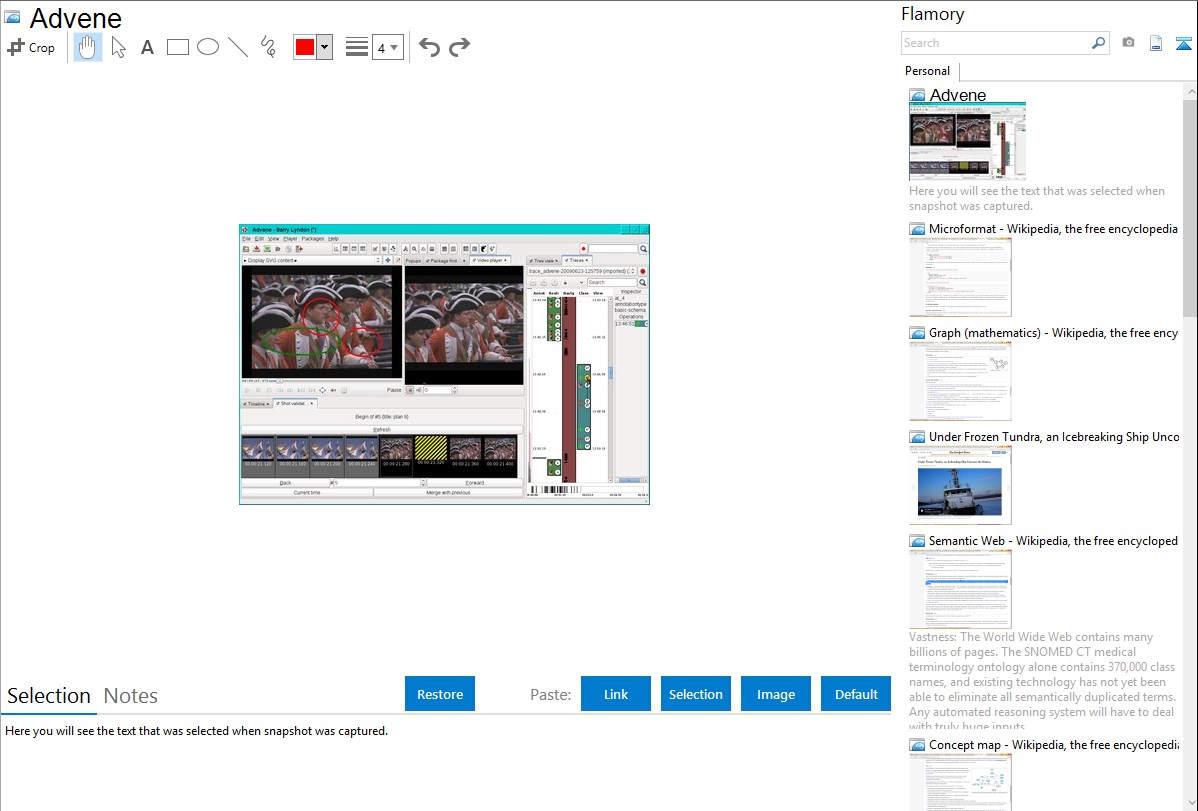The image size is (1198, 811).
Task: Click the red color swatch
Action: click(x=305, y=47)
